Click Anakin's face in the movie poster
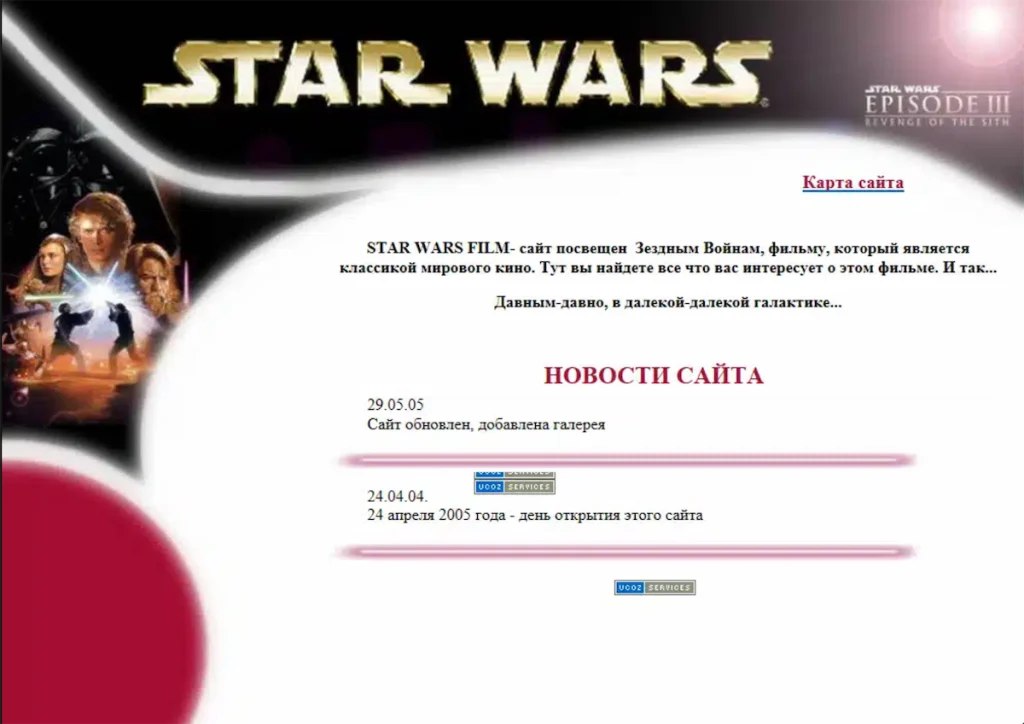The image size is (1024, 724). click(101, 232)
